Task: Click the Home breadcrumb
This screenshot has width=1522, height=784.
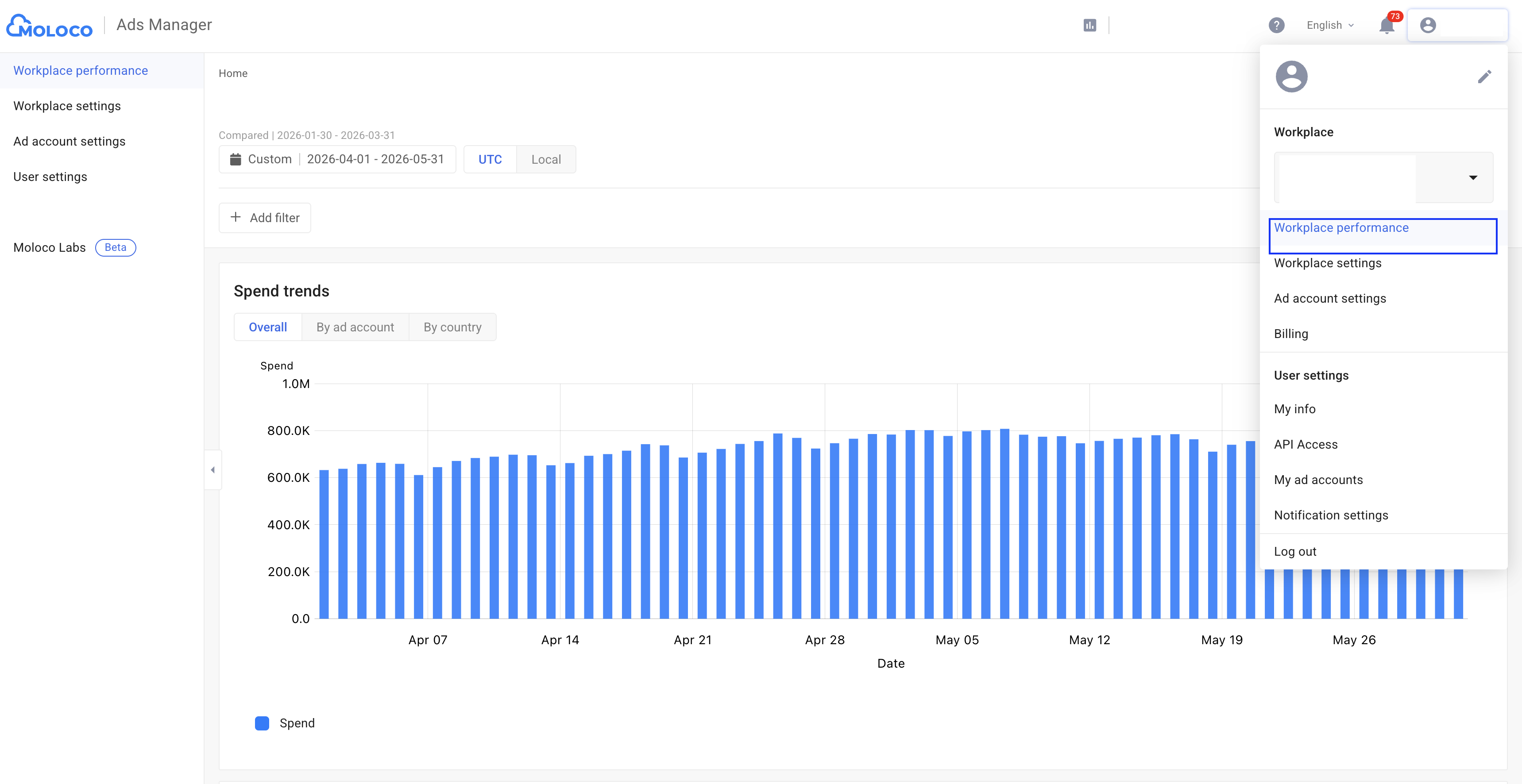Action: (233, 73)
